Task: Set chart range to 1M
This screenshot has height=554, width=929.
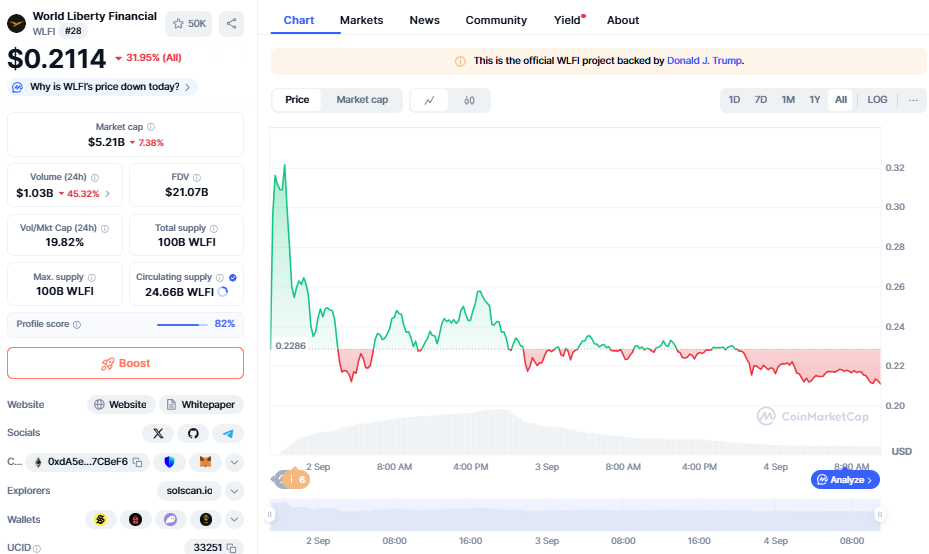Action: (788, 100)
